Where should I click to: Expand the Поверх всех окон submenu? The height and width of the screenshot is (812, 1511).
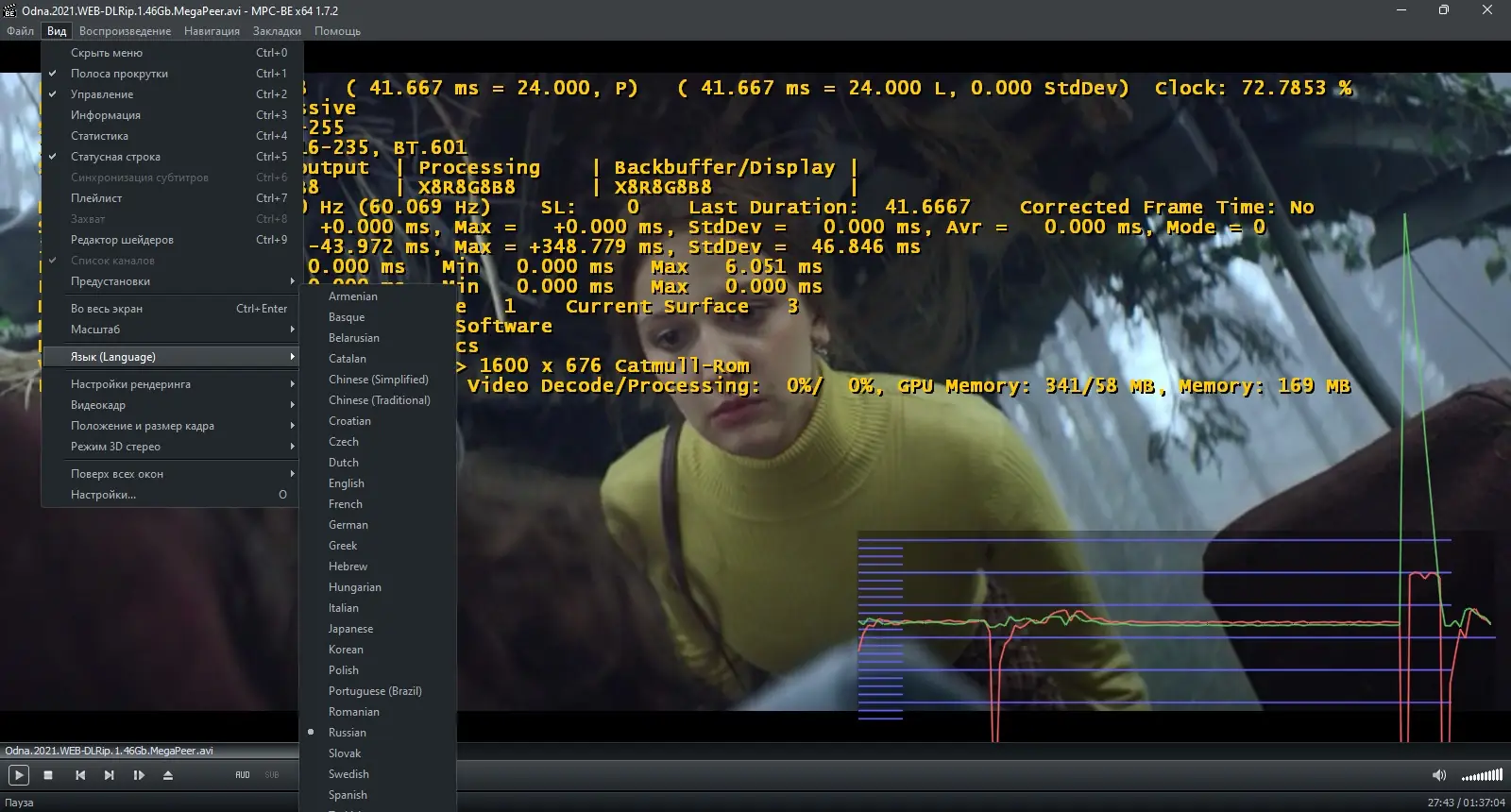click(171, 474)
